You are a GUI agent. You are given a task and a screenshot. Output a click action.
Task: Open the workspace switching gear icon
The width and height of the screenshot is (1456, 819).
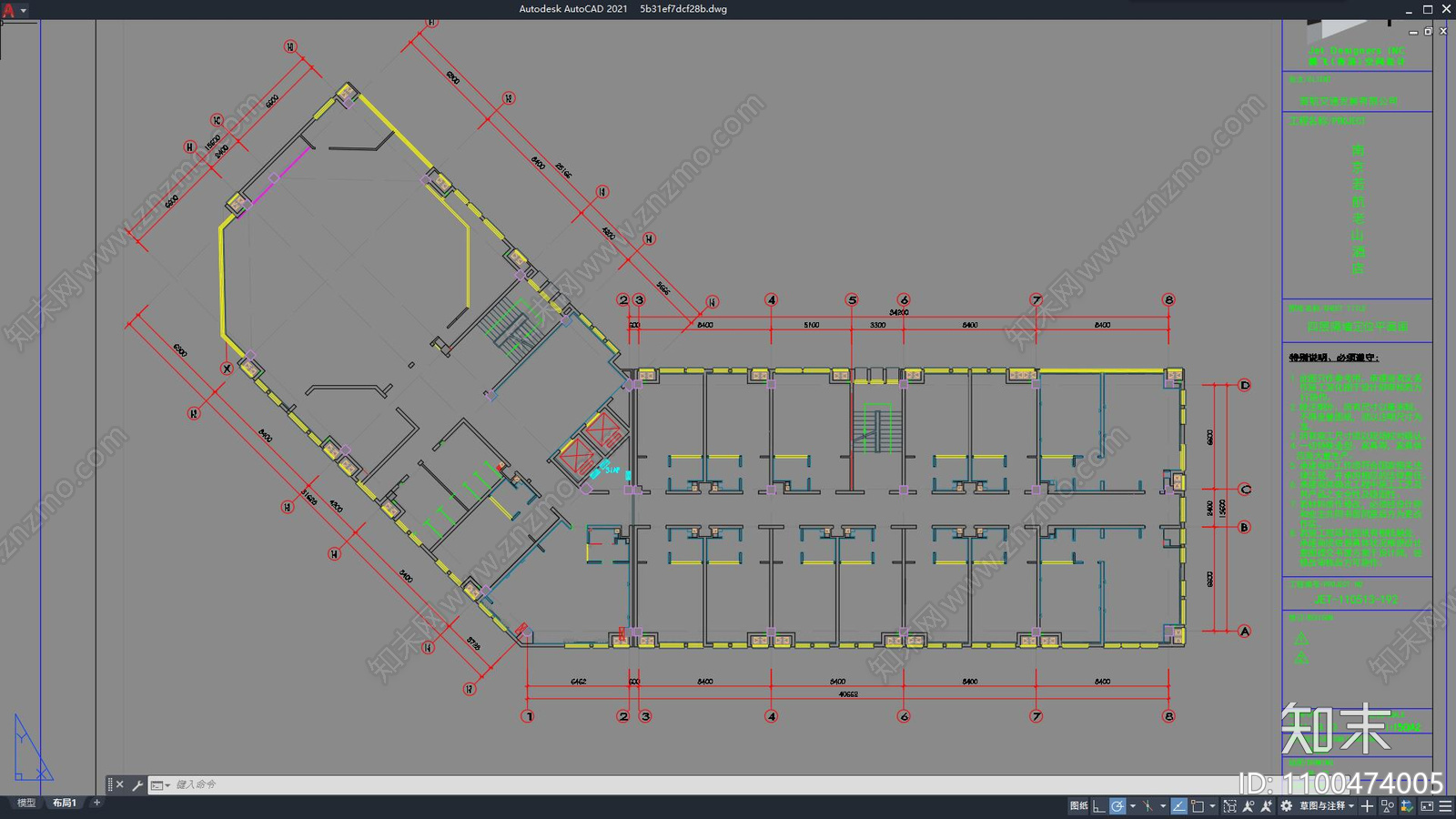(1286, 805)
